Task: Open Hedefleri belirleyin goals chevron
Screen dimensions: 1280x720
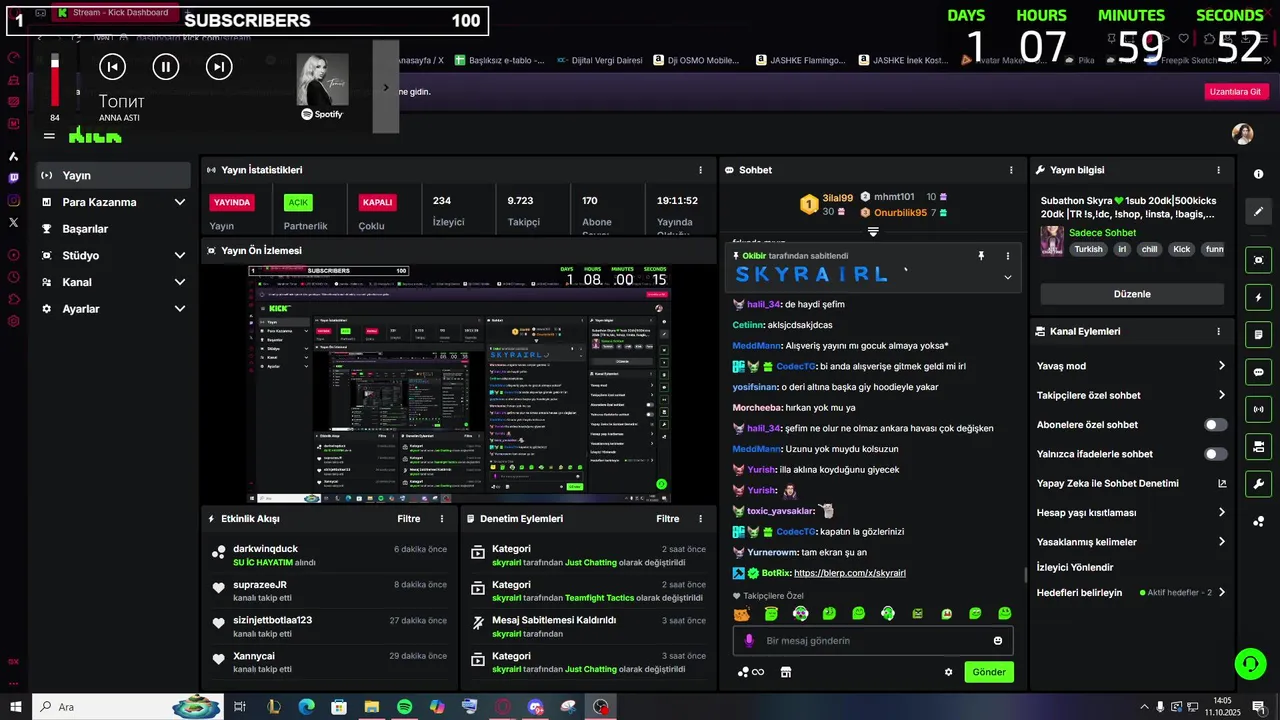Action: pos(1221,592)
